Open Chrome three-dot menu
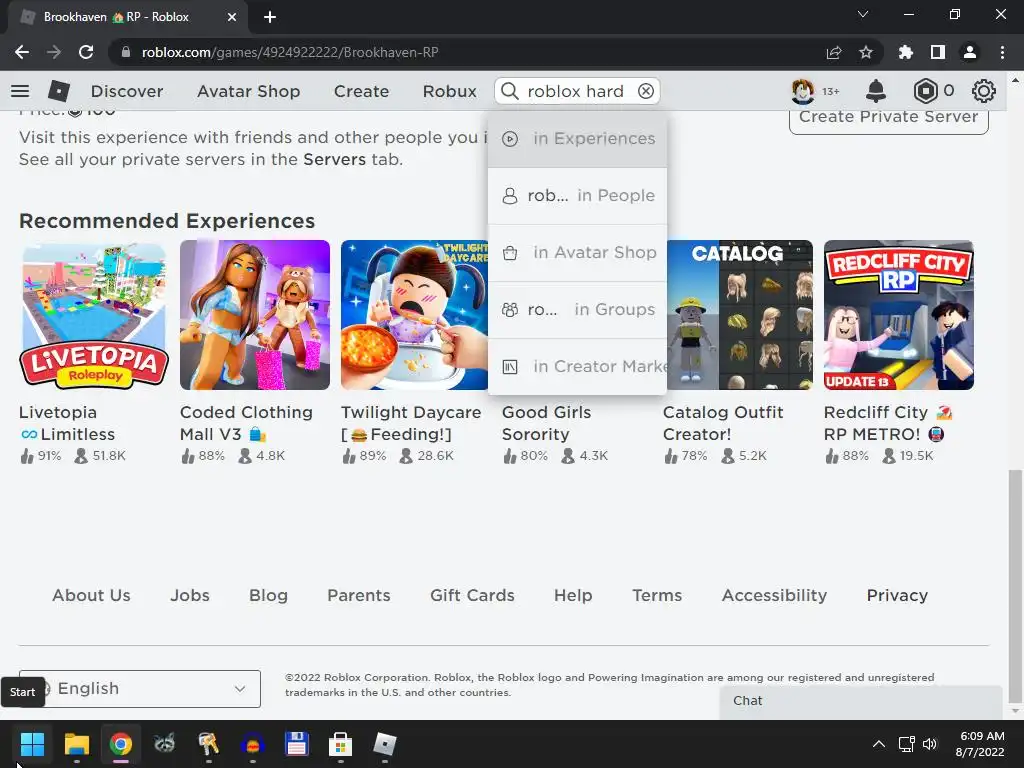This screenshot has width=1024, height=768. [1002, 52]
